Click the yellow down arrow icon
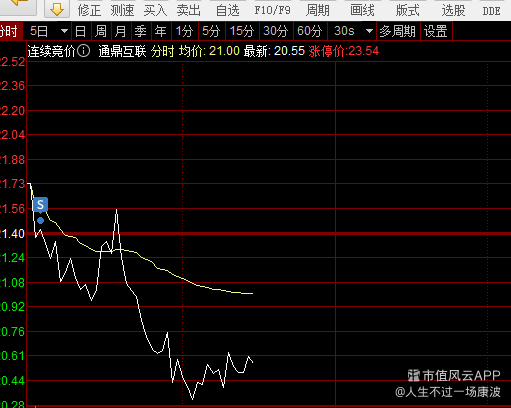Image resolution: width=511 pixels, height=408 pixels. click(x=57, y=9)
